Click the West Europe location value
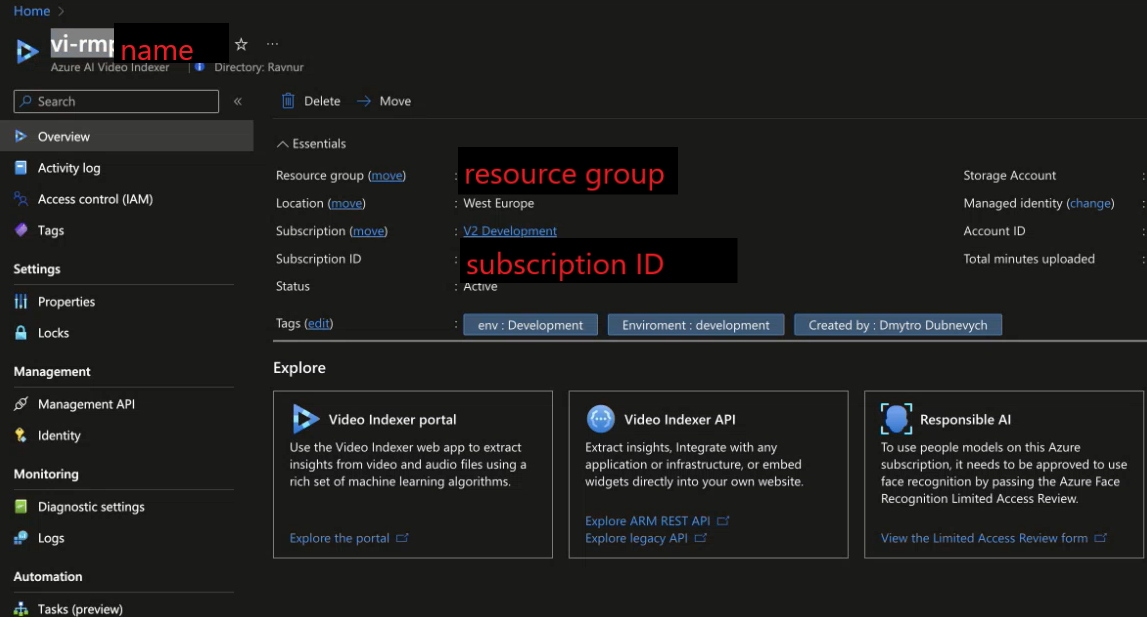 click(499, 203)
